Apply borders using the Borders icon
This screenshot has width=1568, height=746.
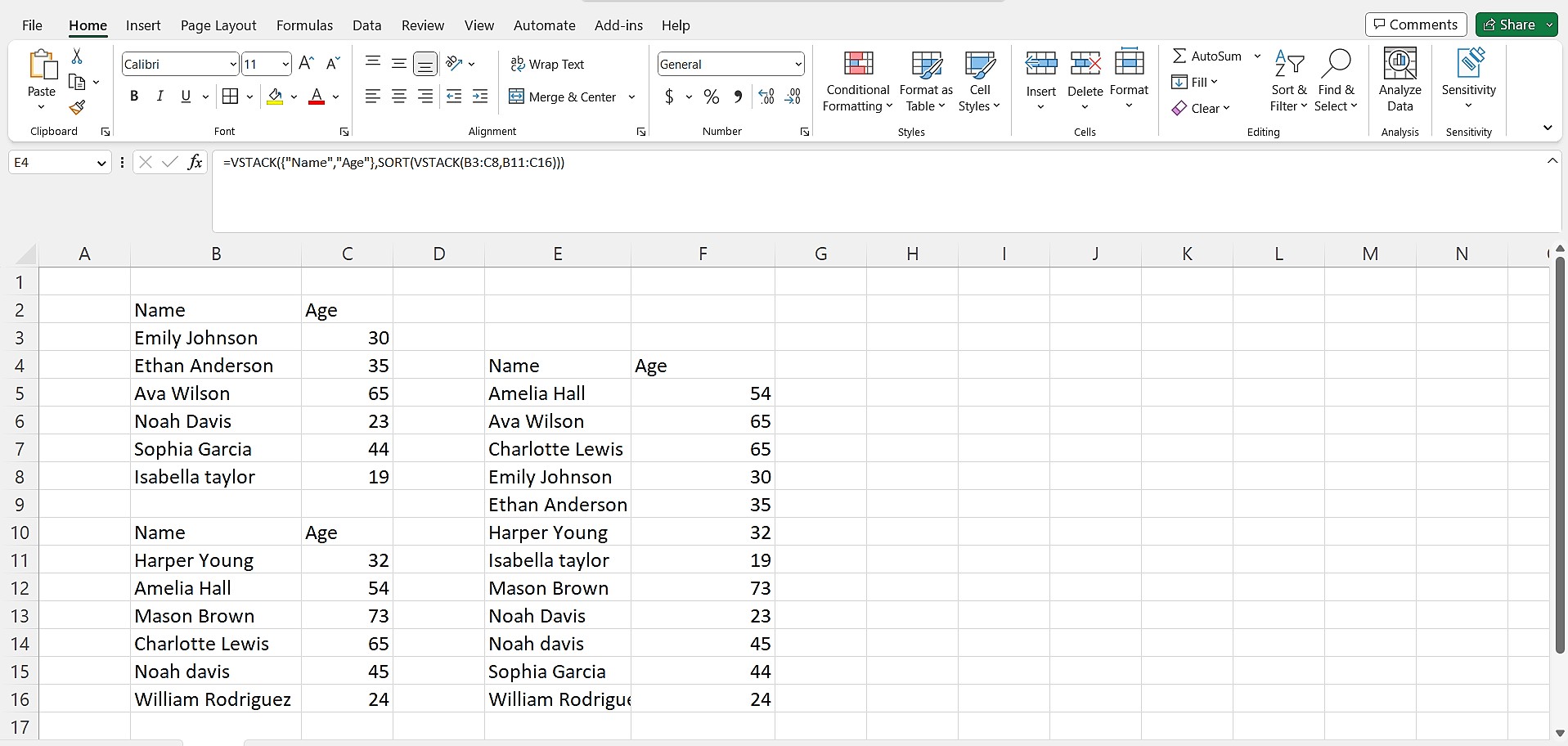(231, 97)
